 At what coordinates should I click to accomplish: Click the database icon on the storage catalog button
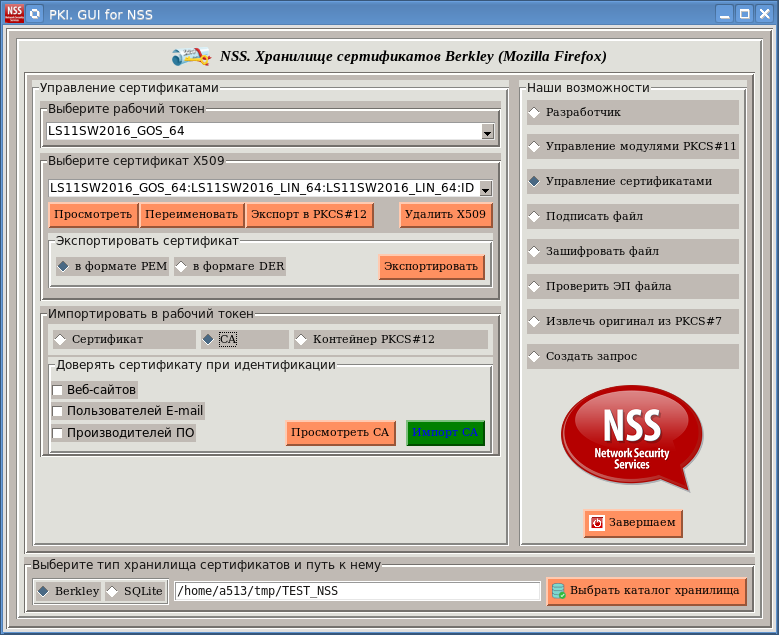pos(558,591)
